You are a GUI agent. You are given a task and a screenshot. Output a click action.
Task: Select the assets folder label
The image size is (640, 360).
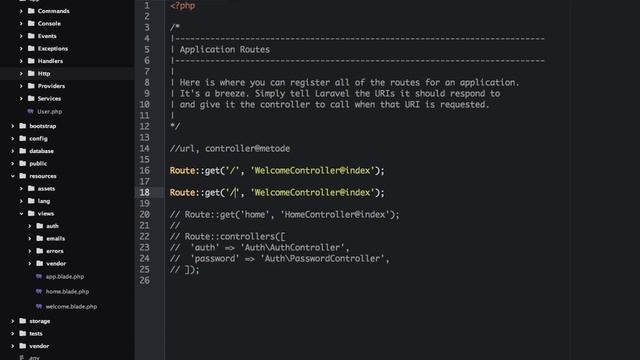pos(46,189)
